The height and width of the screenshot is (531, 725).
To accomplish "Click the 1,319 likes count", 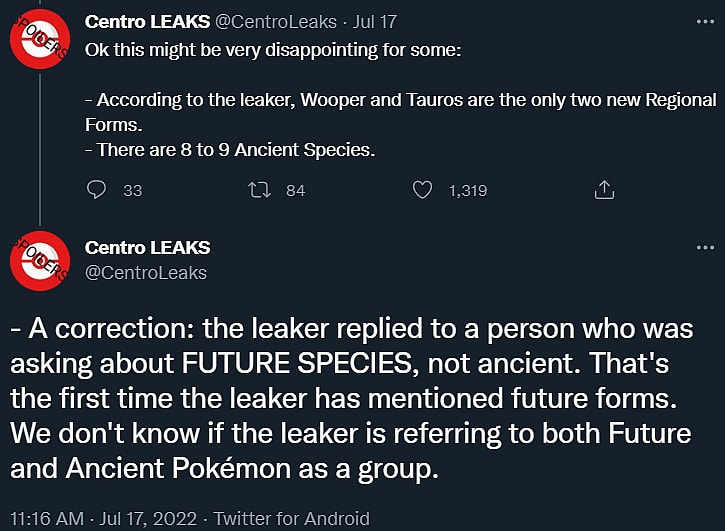I will pyautogui.click(x=468, y=190).
